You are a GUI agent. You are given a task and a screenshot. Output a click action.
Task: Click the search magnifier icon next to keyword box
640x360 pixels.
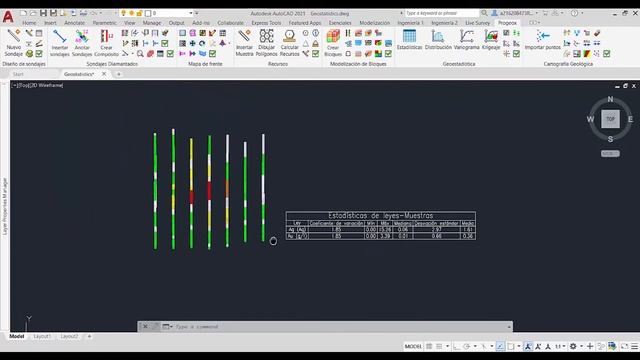484,13
